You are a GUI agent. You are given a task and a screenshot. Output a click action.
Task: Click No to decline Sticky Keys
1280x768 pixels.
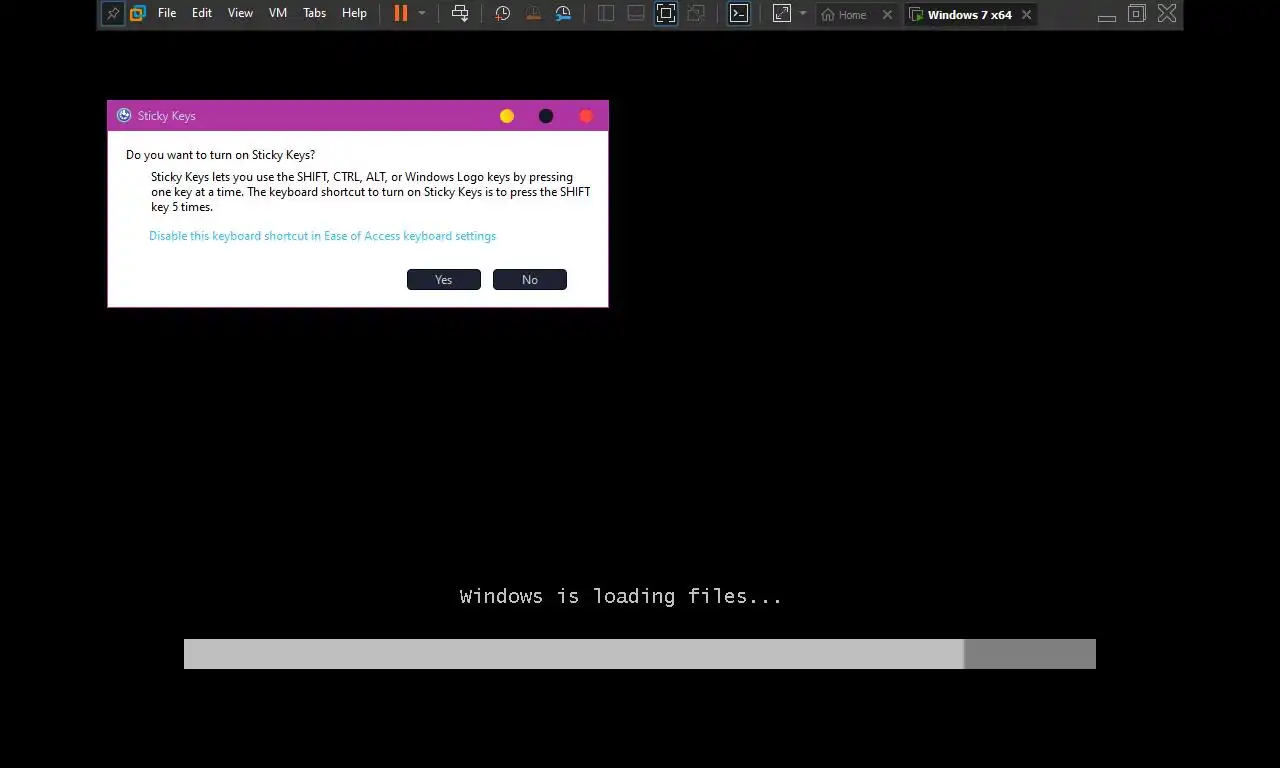point(530,280)
